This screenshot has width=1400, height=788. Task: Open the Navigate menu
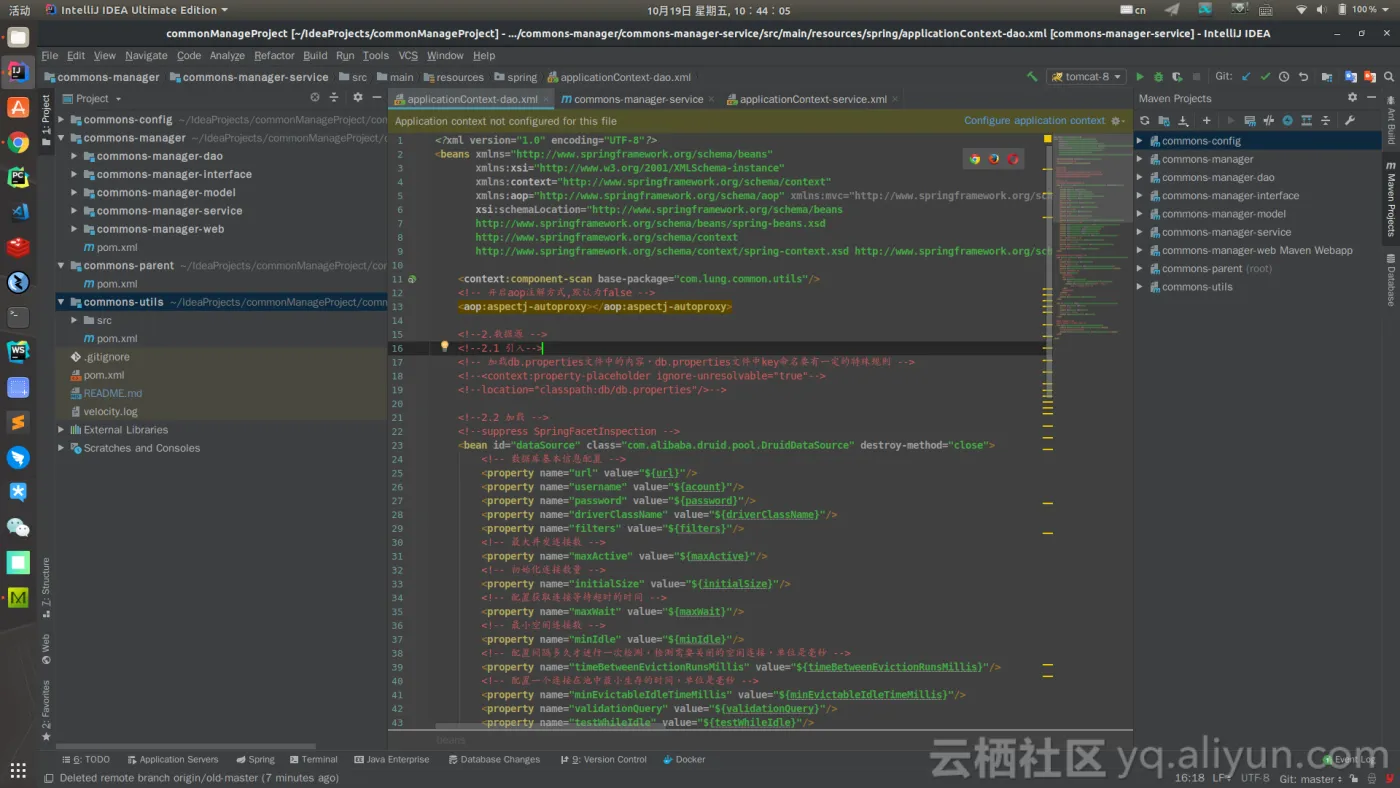click(x=146, y=56)
